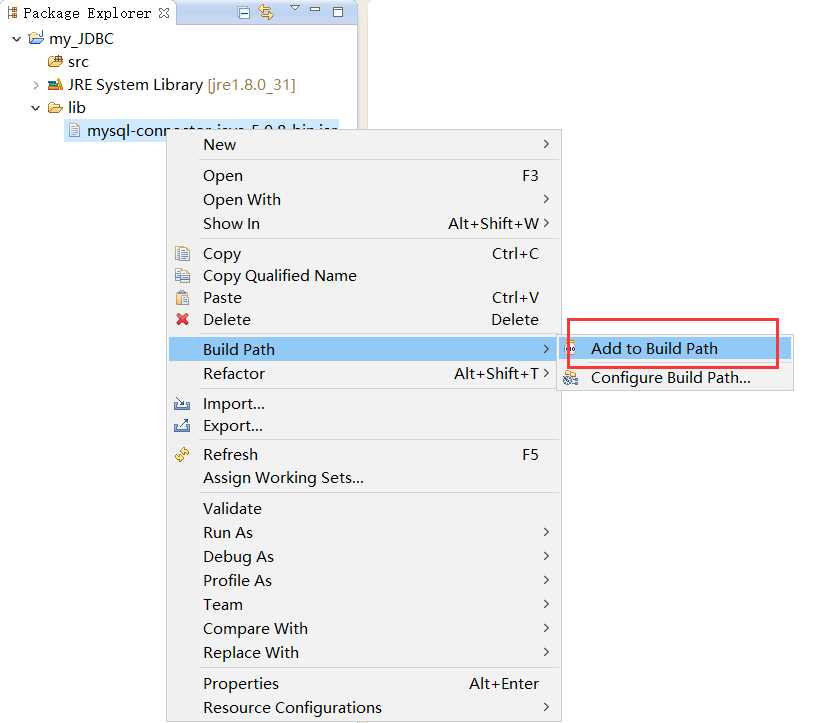
Task: Select the src source folder
Action: tap(78, 62)
